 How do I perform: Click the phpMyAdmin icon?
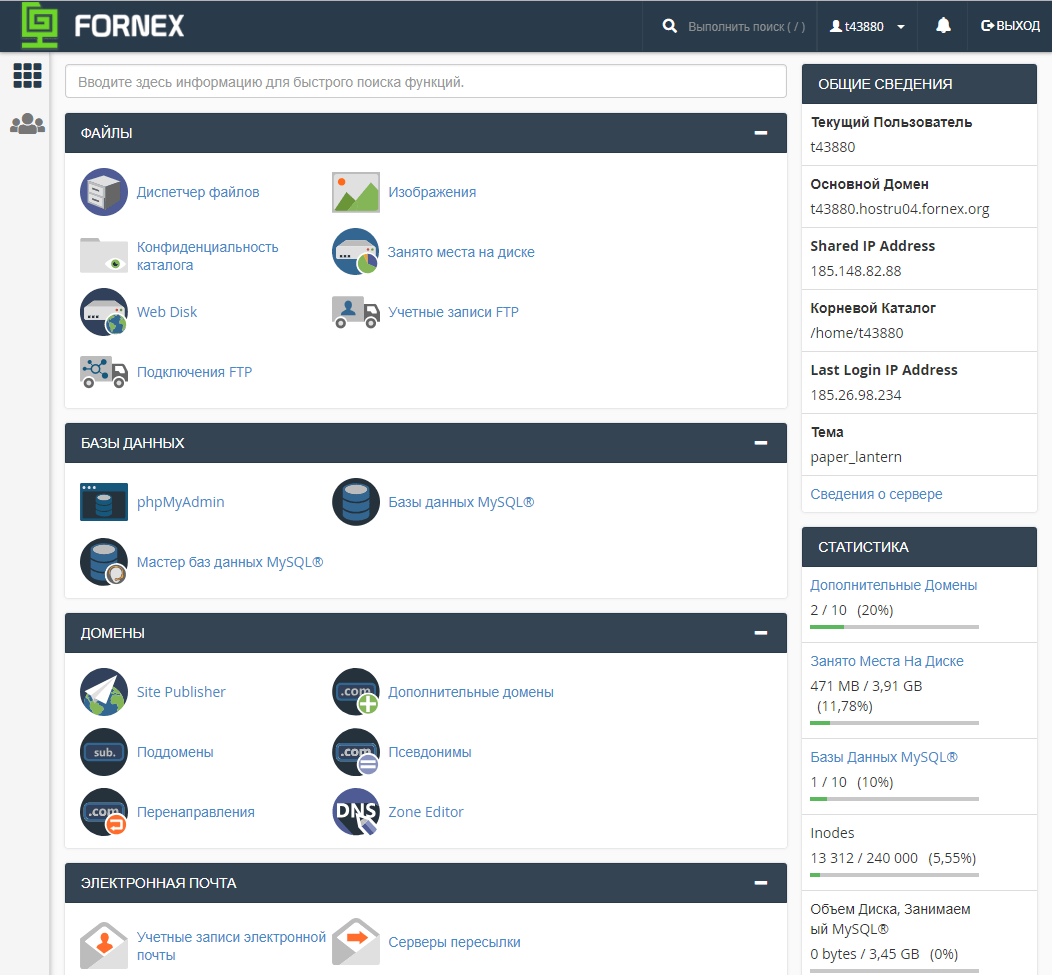coord(104,502)
